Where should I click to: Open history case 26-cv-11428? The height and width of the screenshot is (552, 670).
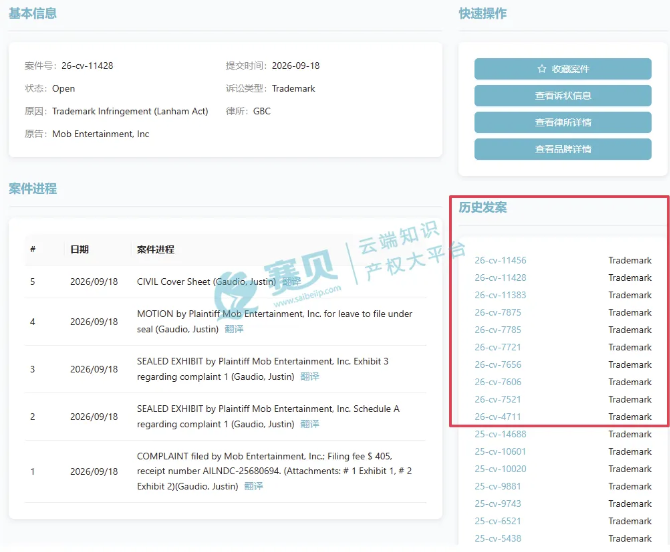coord(500,278)
